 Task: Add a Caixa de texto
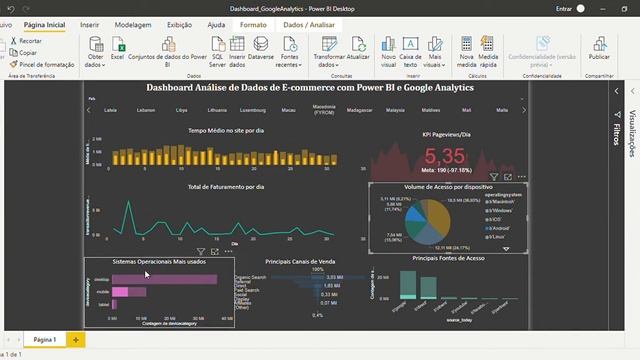point(410,52)
